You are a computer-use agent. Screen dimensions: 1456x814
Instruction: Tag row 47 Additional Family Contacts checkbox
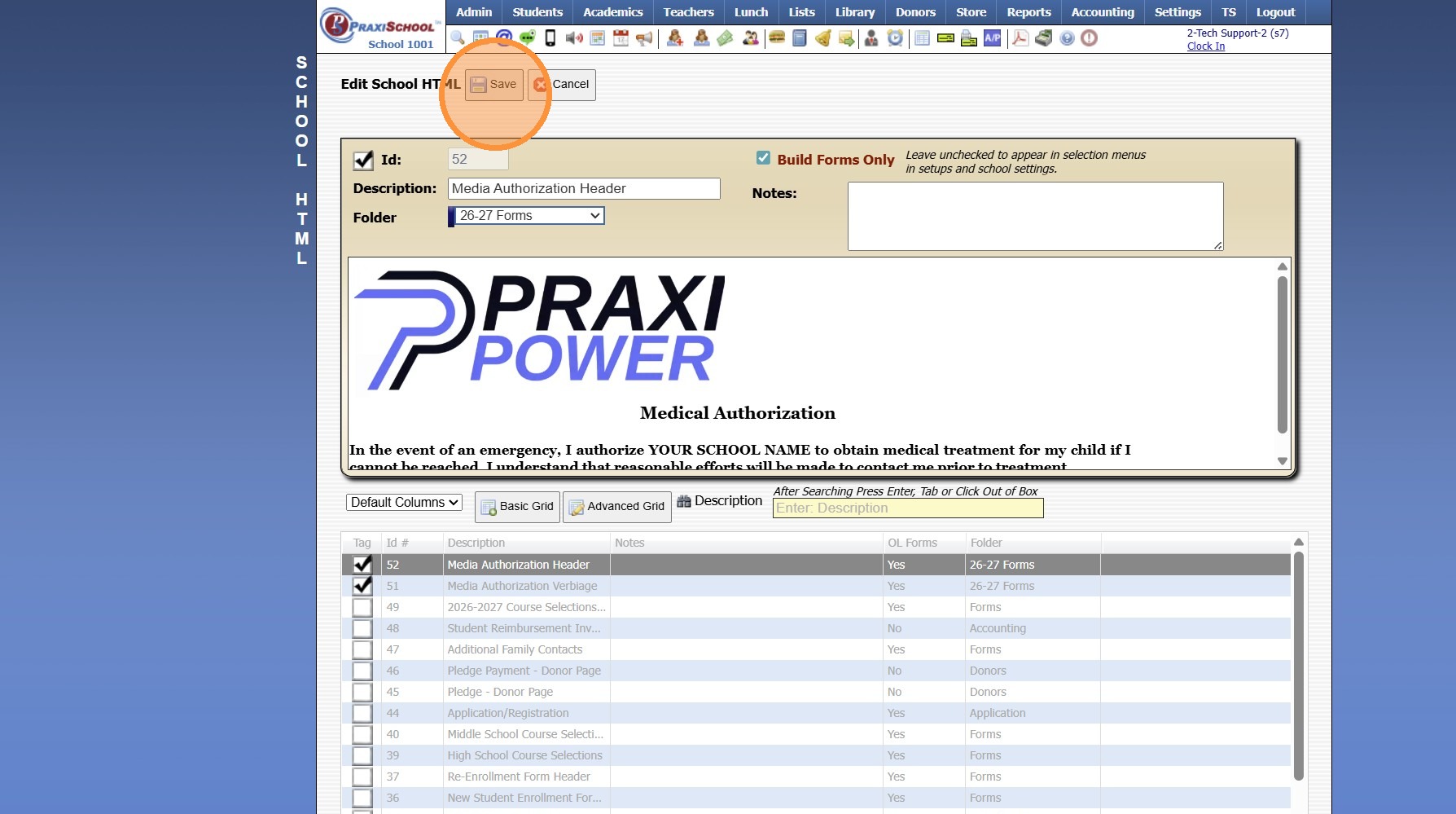[362, 649]
